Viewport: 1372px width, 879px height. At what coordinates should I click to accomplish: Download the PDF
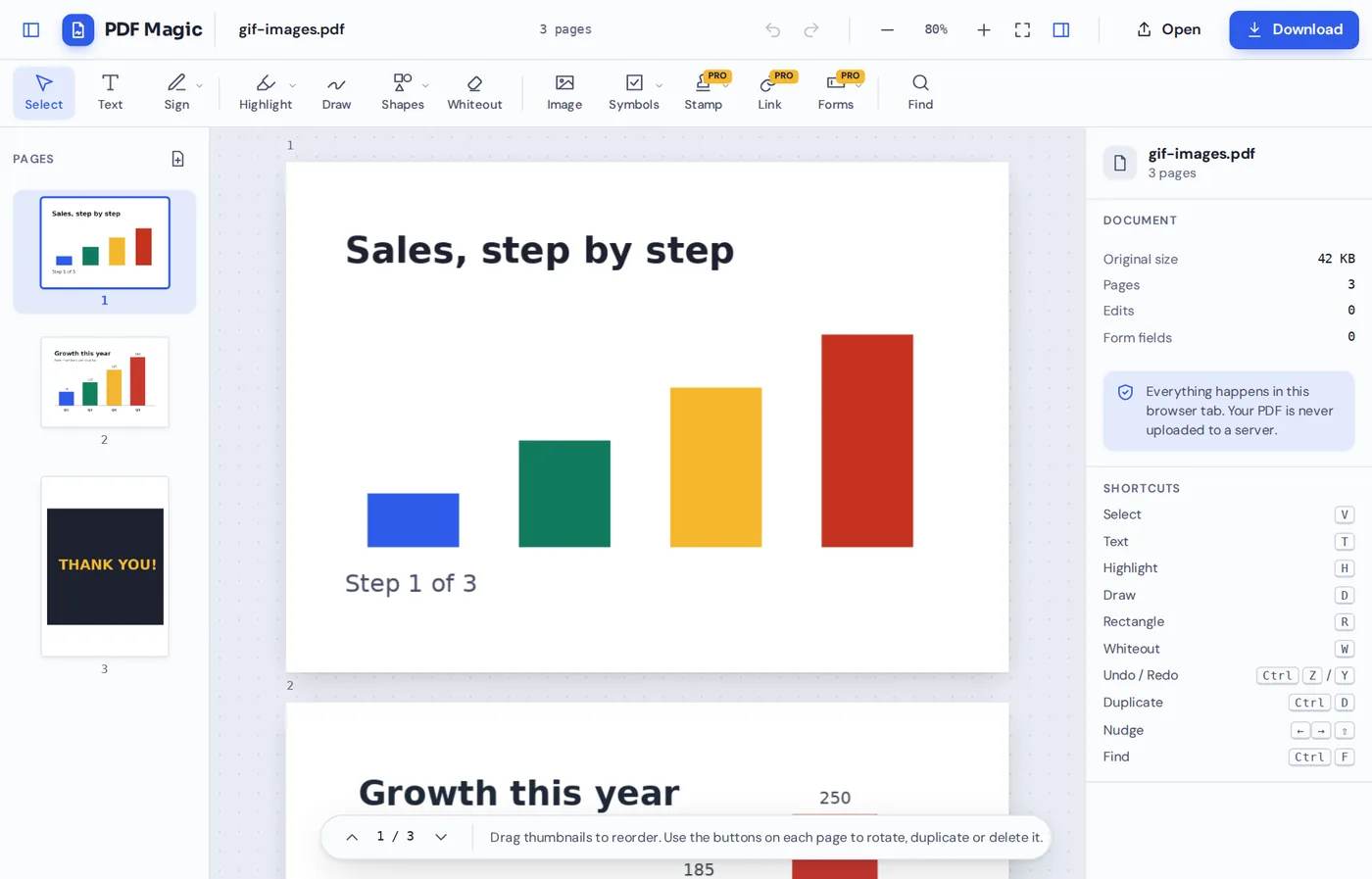click(x=1294, y=29)
